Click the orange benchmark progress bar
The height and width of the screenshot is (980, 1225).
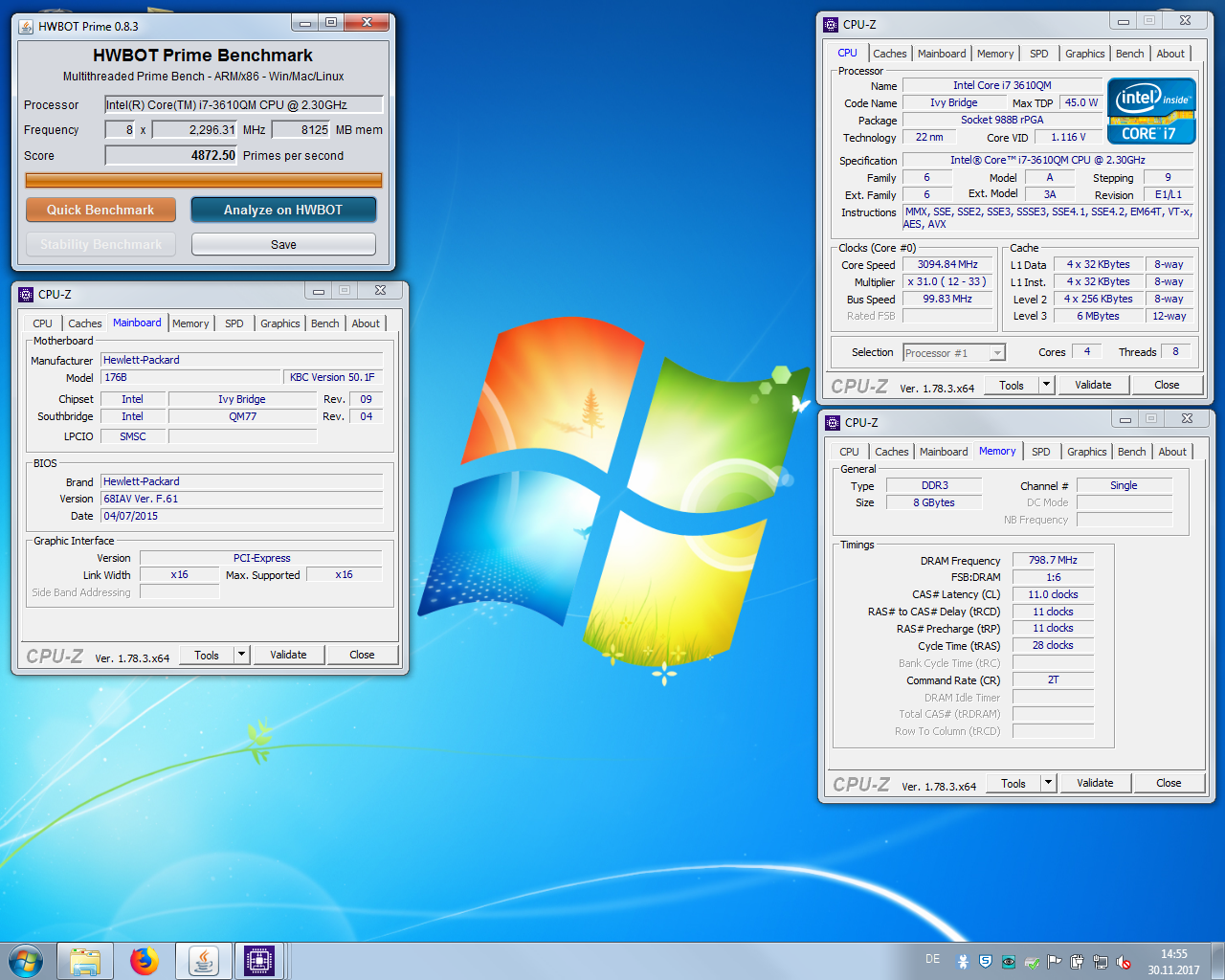(x=204, y=180)
